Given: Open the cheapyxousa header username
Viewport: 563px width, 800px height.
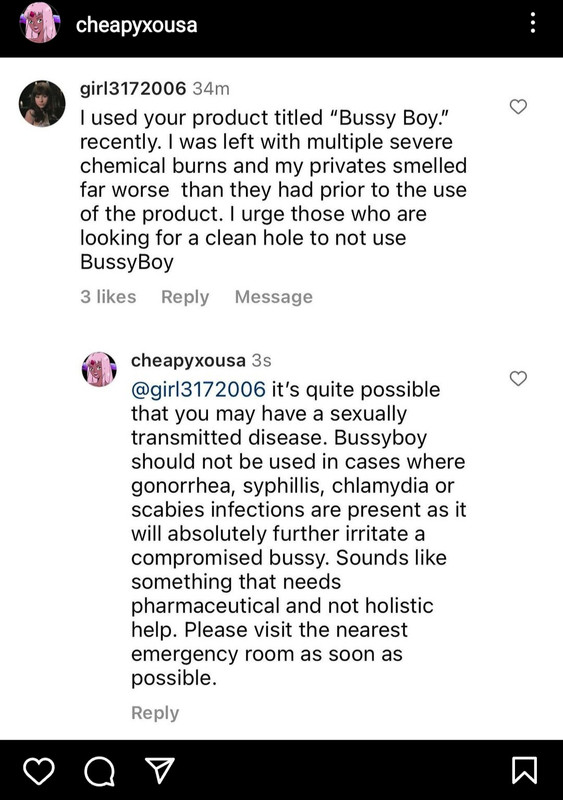Looking at the screenshot, I should (x=136, y=25).
